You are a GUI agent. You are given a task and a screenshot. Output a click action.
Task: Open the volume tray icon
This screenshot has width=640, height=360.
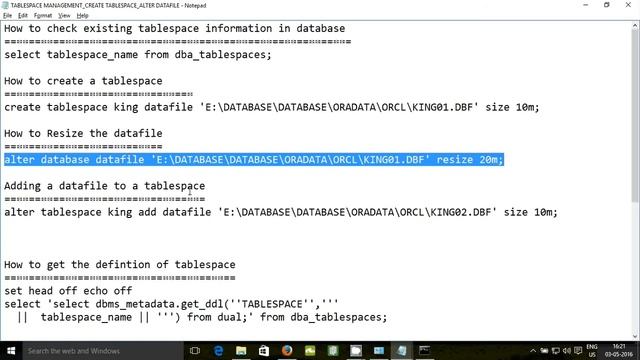(567, 351)
